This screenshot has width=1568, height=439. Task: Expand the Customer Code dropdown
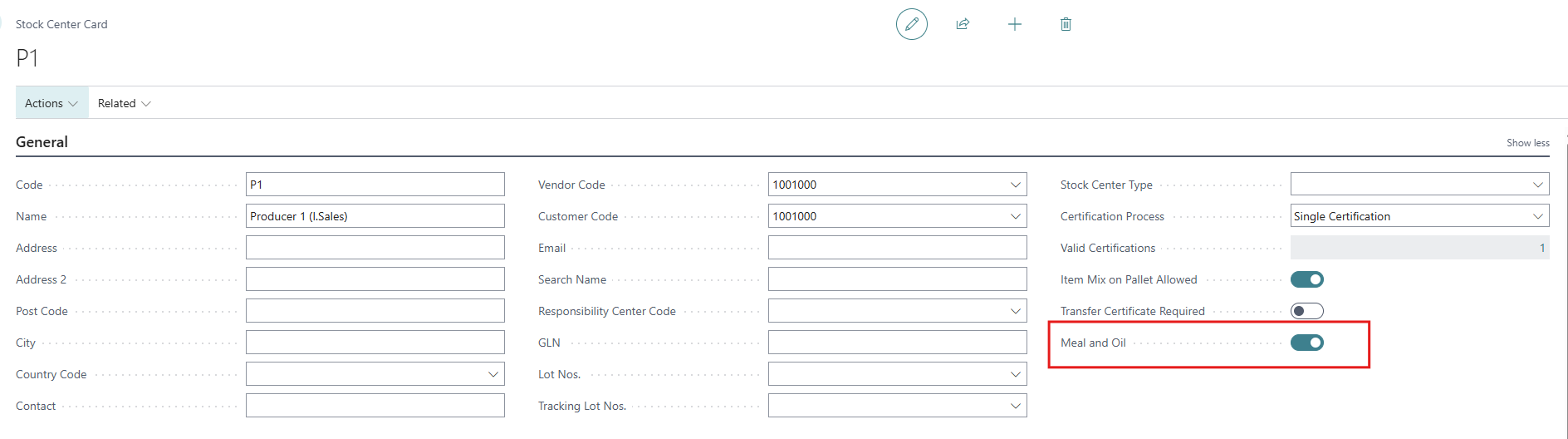[1015, 216]
